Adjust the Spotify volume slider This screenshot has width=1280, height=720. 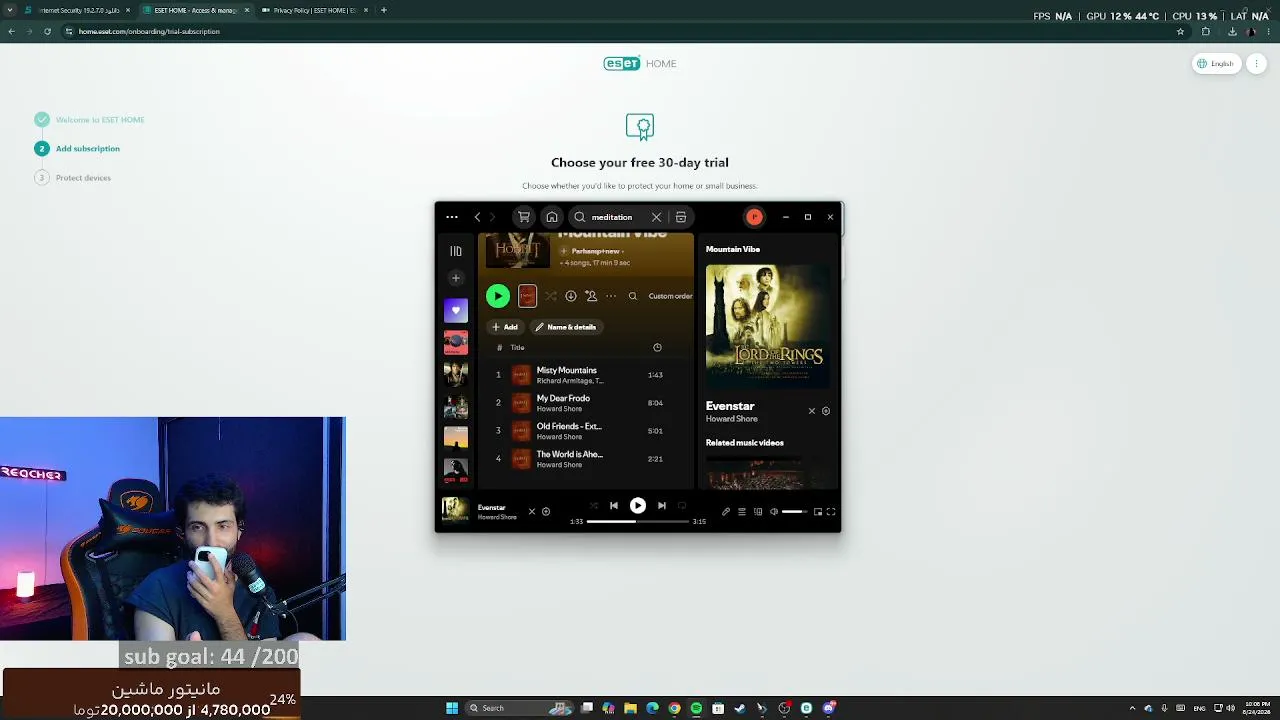(795, 512)
